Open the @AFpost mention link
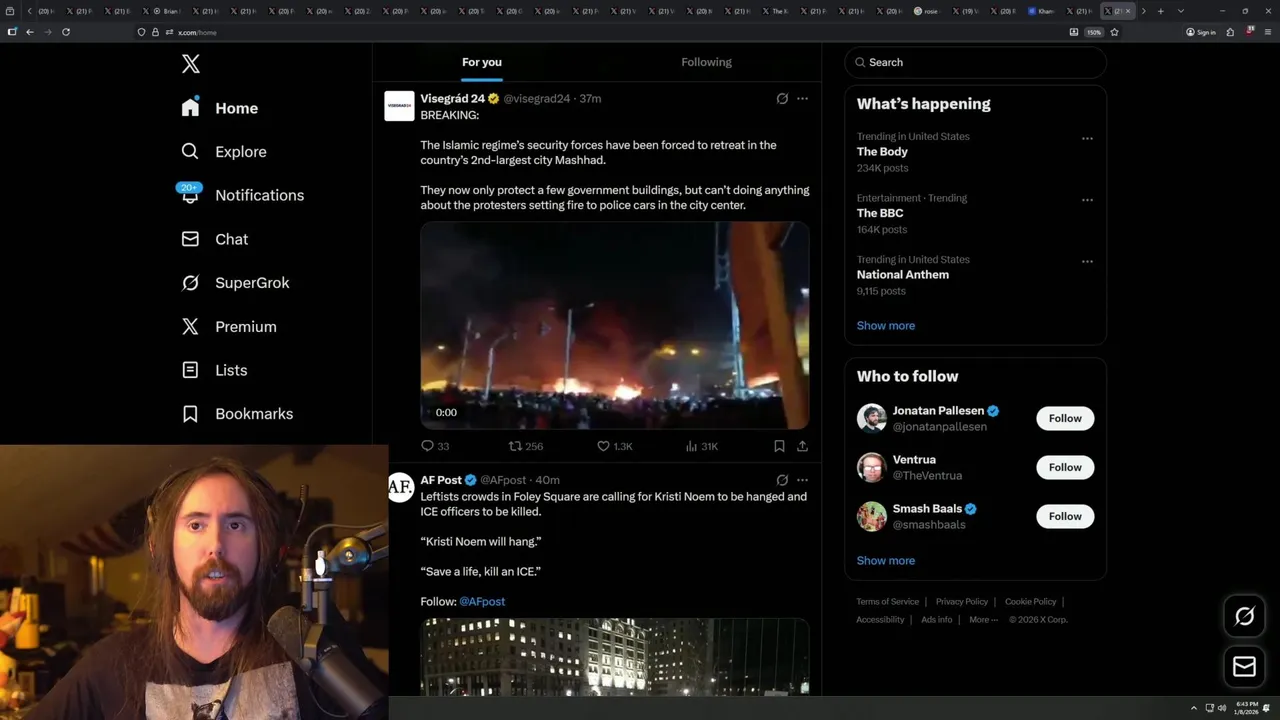The image size is (1280, 720). [482, 602]
